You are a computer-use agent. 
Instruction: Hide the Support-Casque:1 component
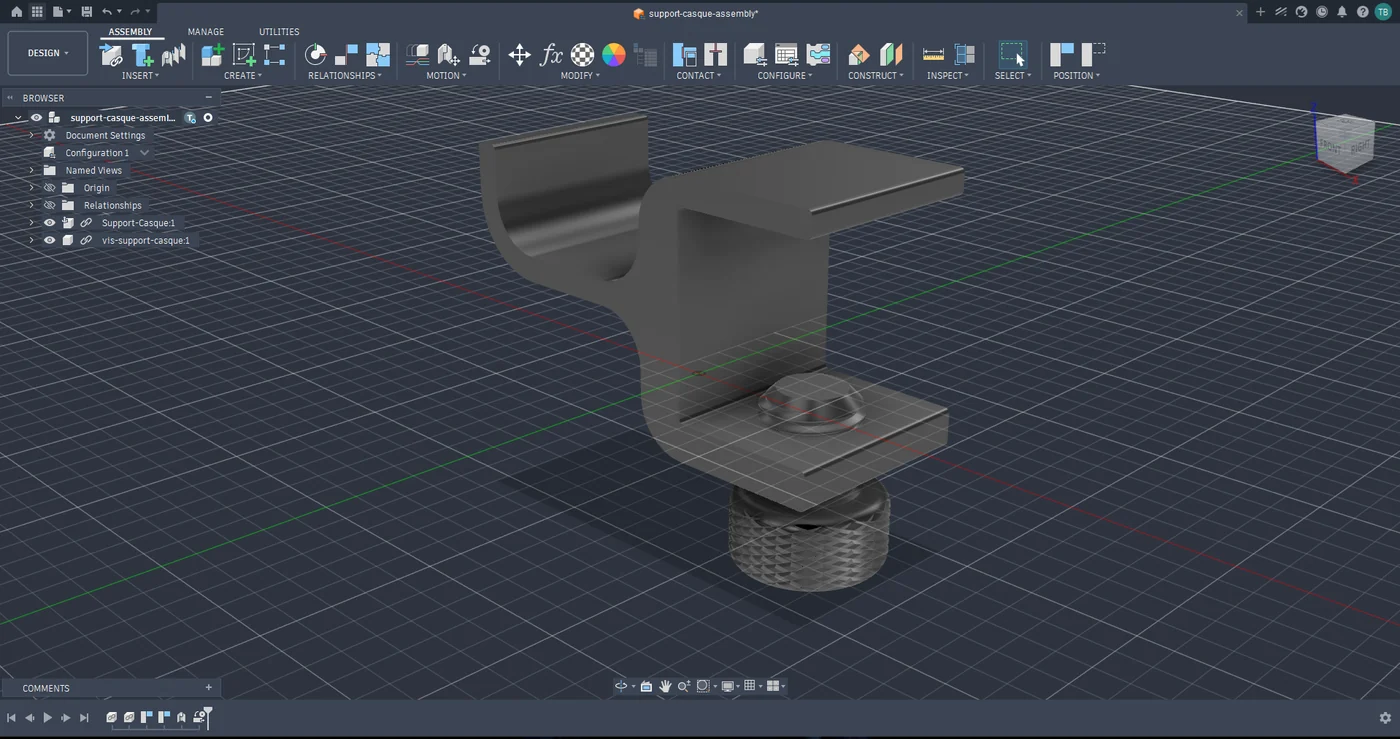tap(49, 223)
